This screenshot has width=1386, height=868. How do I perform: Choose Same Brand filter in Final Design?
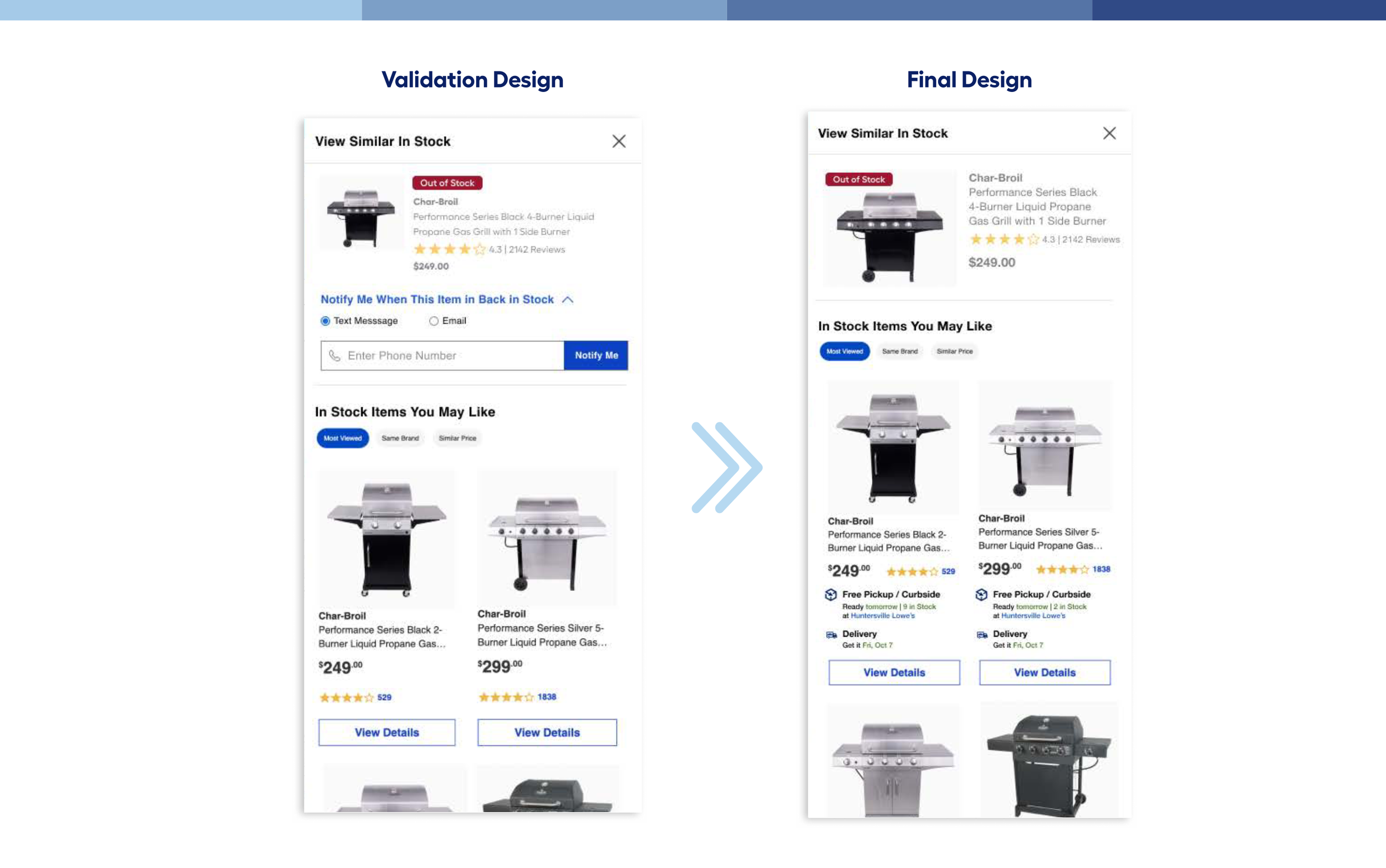900,351
